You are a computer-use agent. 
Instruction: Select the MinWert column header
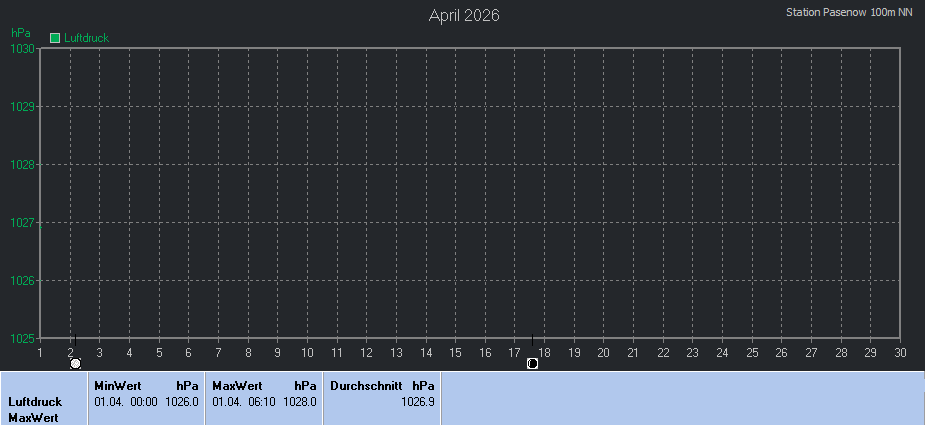click(x=117, y=385)
